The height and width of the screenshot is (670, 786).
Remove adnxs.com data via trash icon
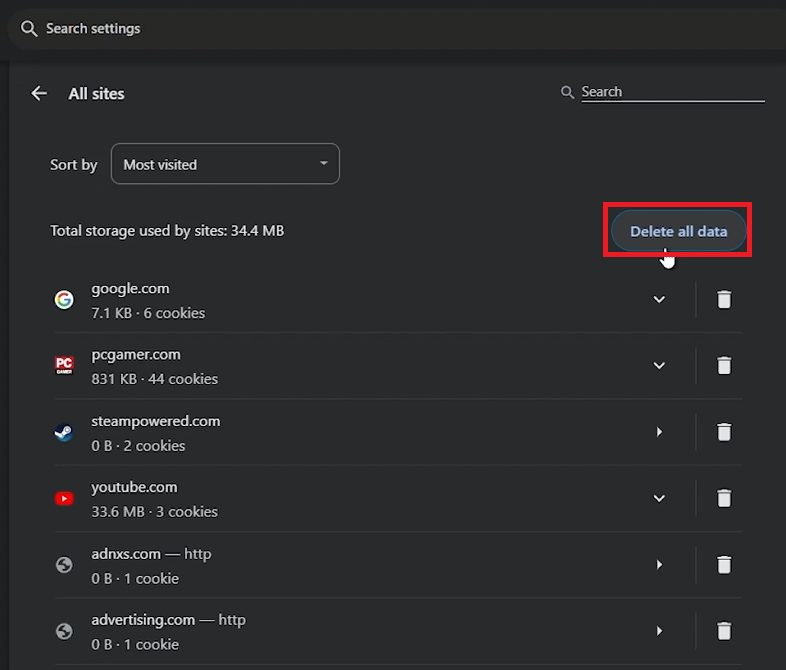(724, 565)
